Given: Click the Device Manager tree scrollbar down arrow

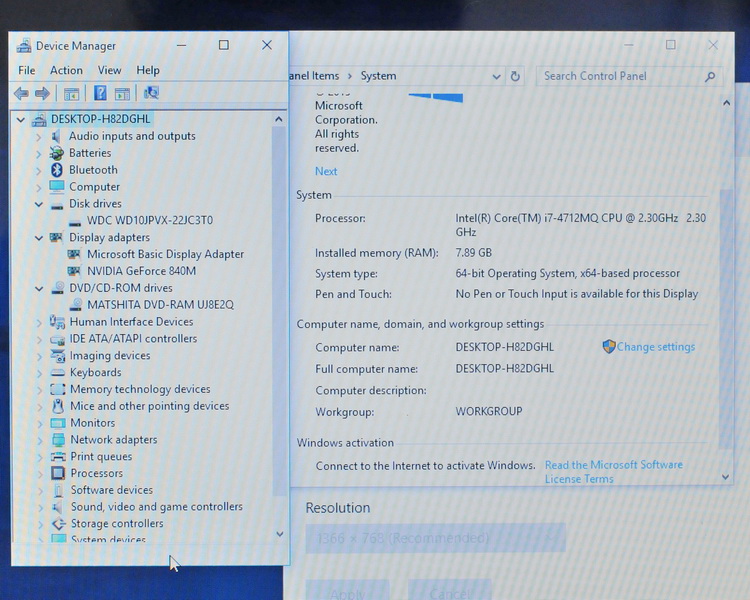Looking at the screenshot, I should pos(280,534).
